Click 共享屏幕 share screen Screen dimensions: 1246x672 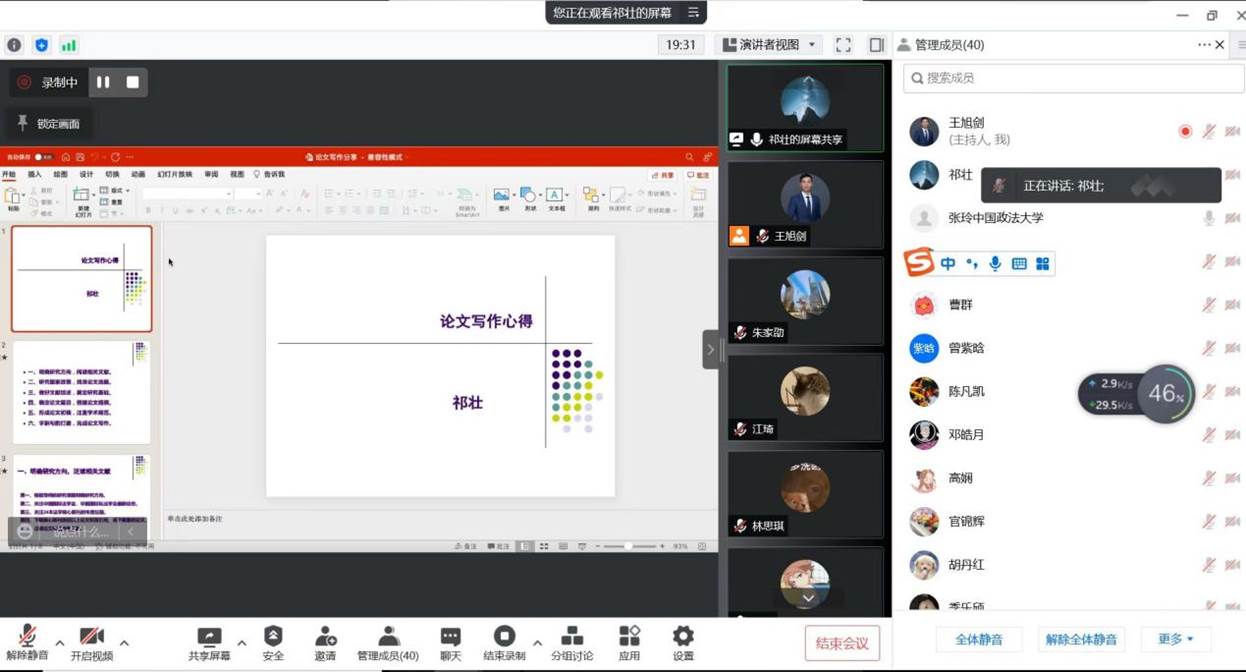pyautogui.click(x=209, y=642)
